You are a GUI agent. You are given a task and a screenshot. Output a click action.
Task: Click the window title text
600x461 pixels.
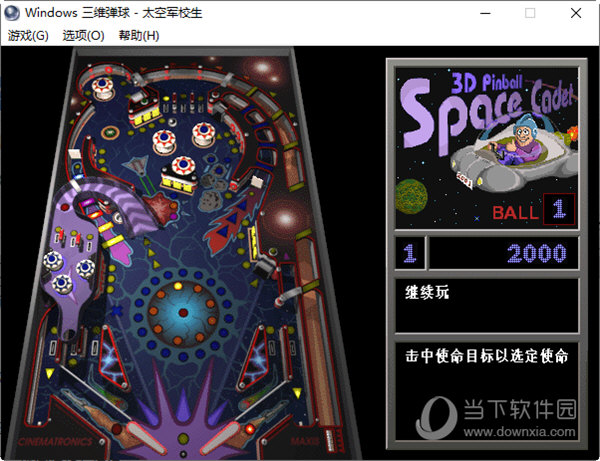tap(113, 13)
